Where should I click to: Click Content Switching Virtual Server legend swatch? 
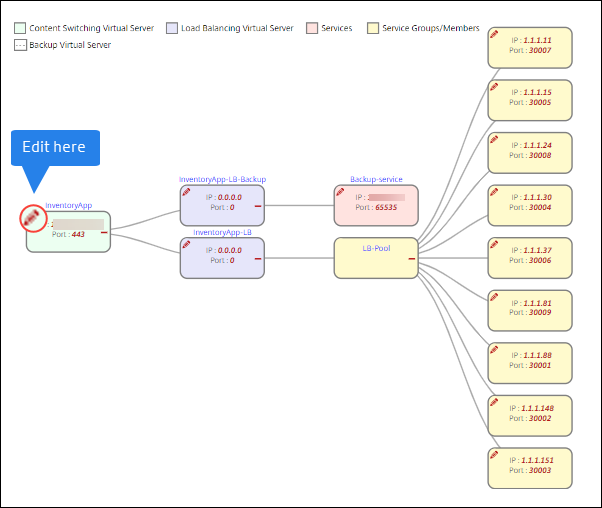click(20, 28)
